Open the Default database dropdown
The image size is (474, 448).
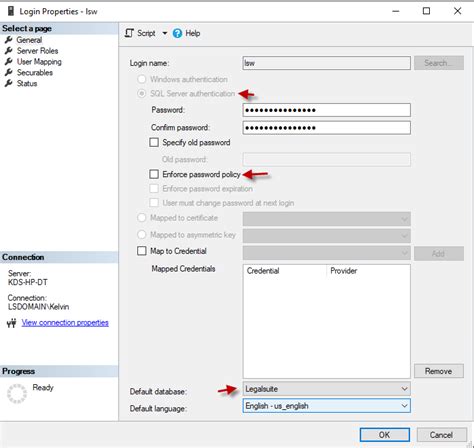click(x=327, y=389)
